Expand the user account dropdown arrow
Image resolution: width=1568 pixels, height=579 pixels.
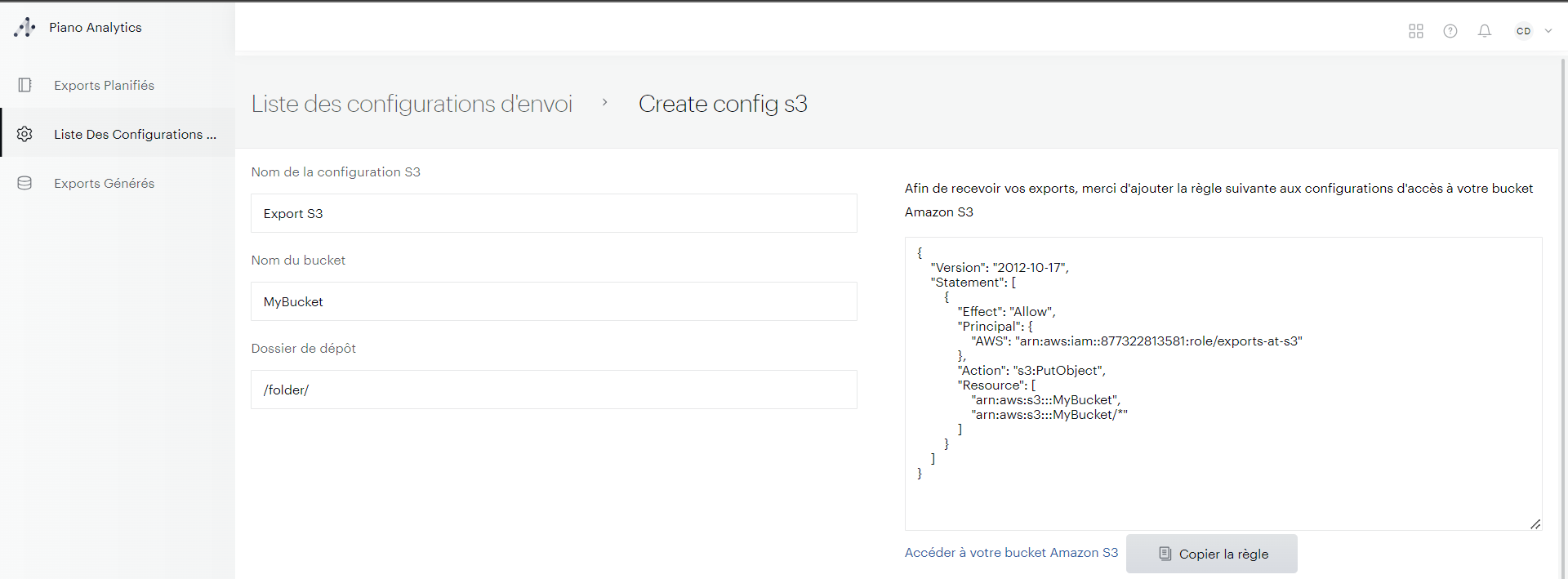pos(1548,31)
